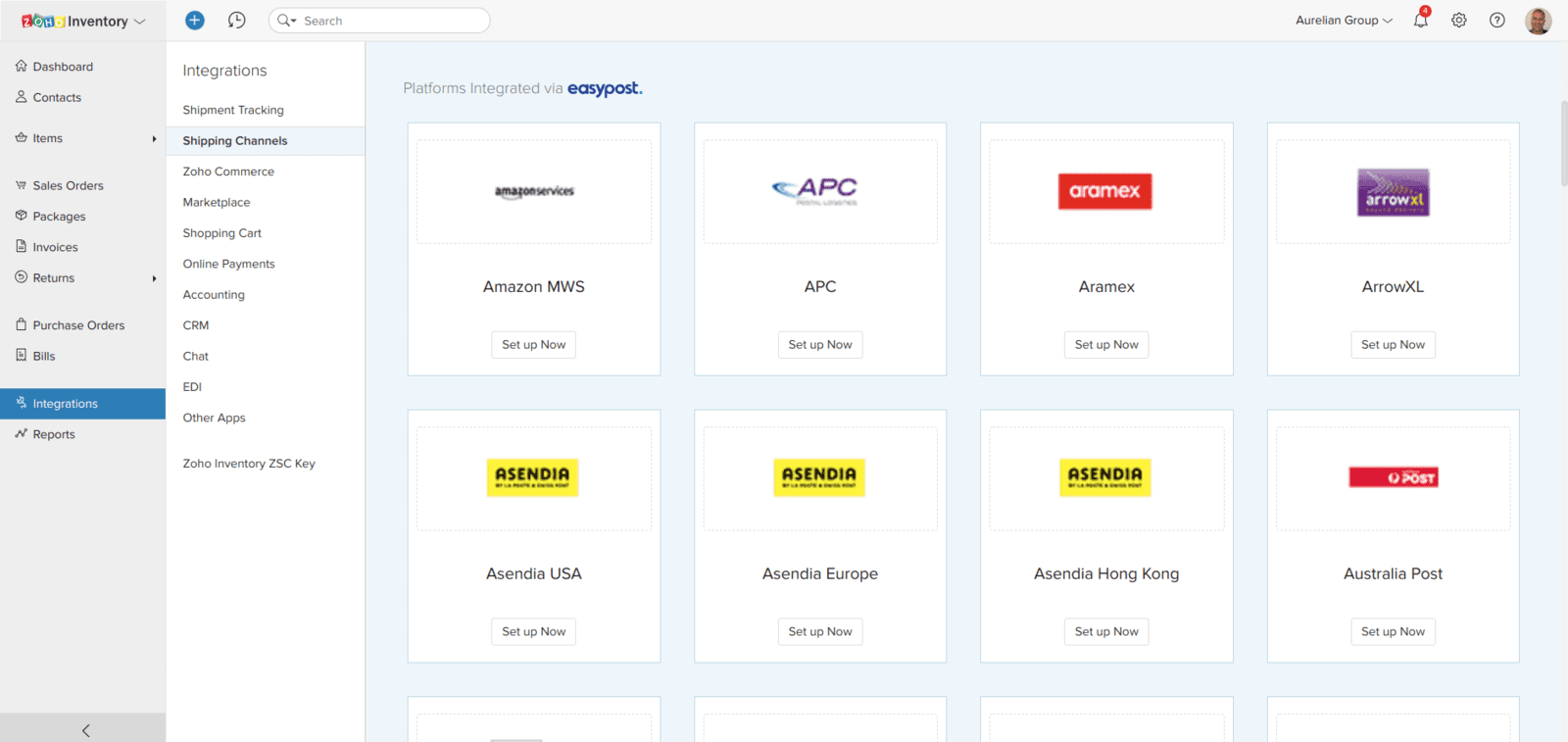Expand the Returns submenu arrow
1568x742 pixels.
pos(154,278)
